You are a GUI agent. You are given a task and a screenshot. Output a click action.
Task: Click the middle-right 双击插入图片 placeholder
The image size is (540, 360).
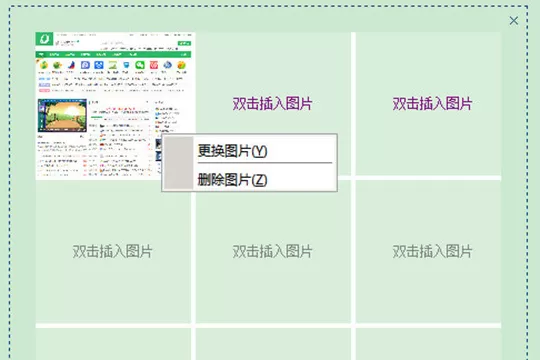[432, 251]
